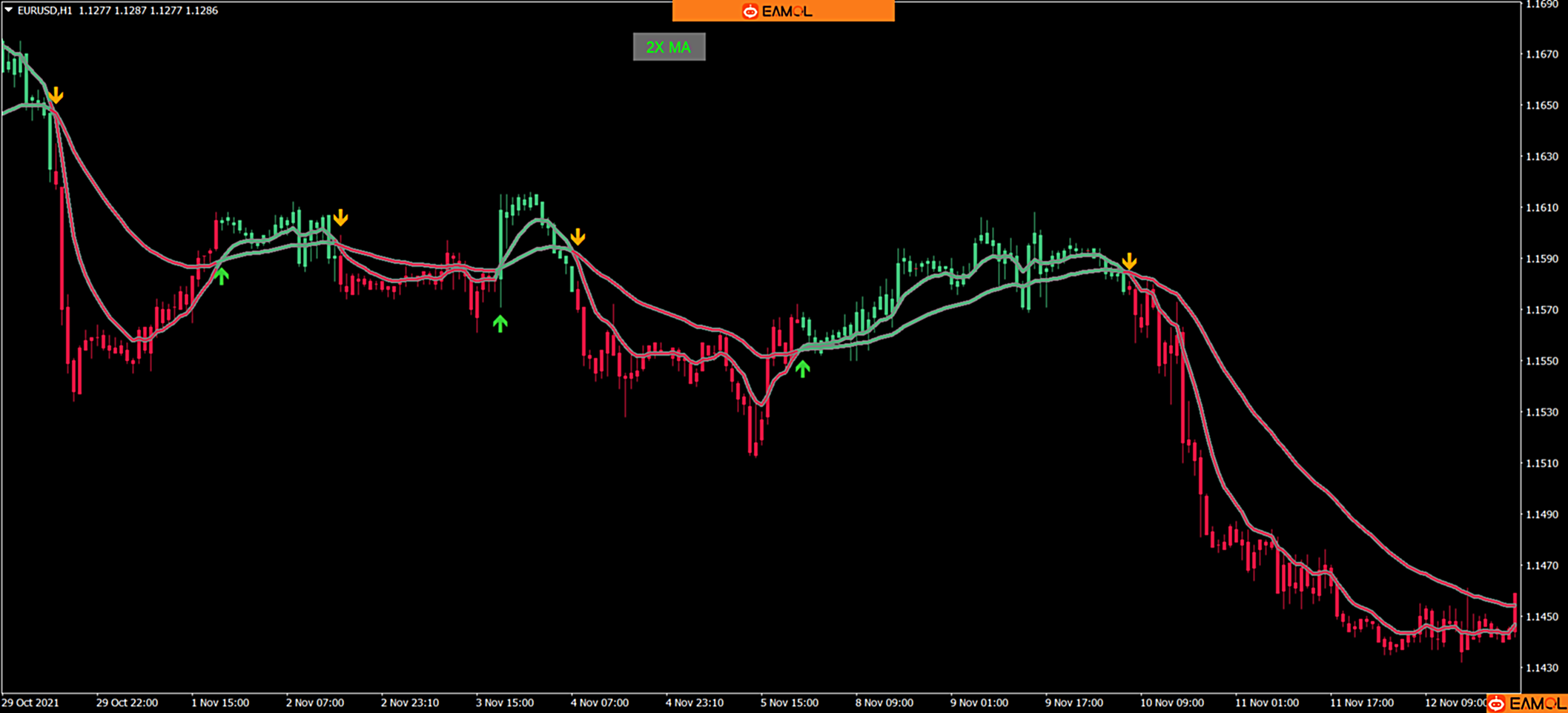Click the 1.1590 price axis label
The width and height of the screenshot is (1568, 713).
point(1541,259)
